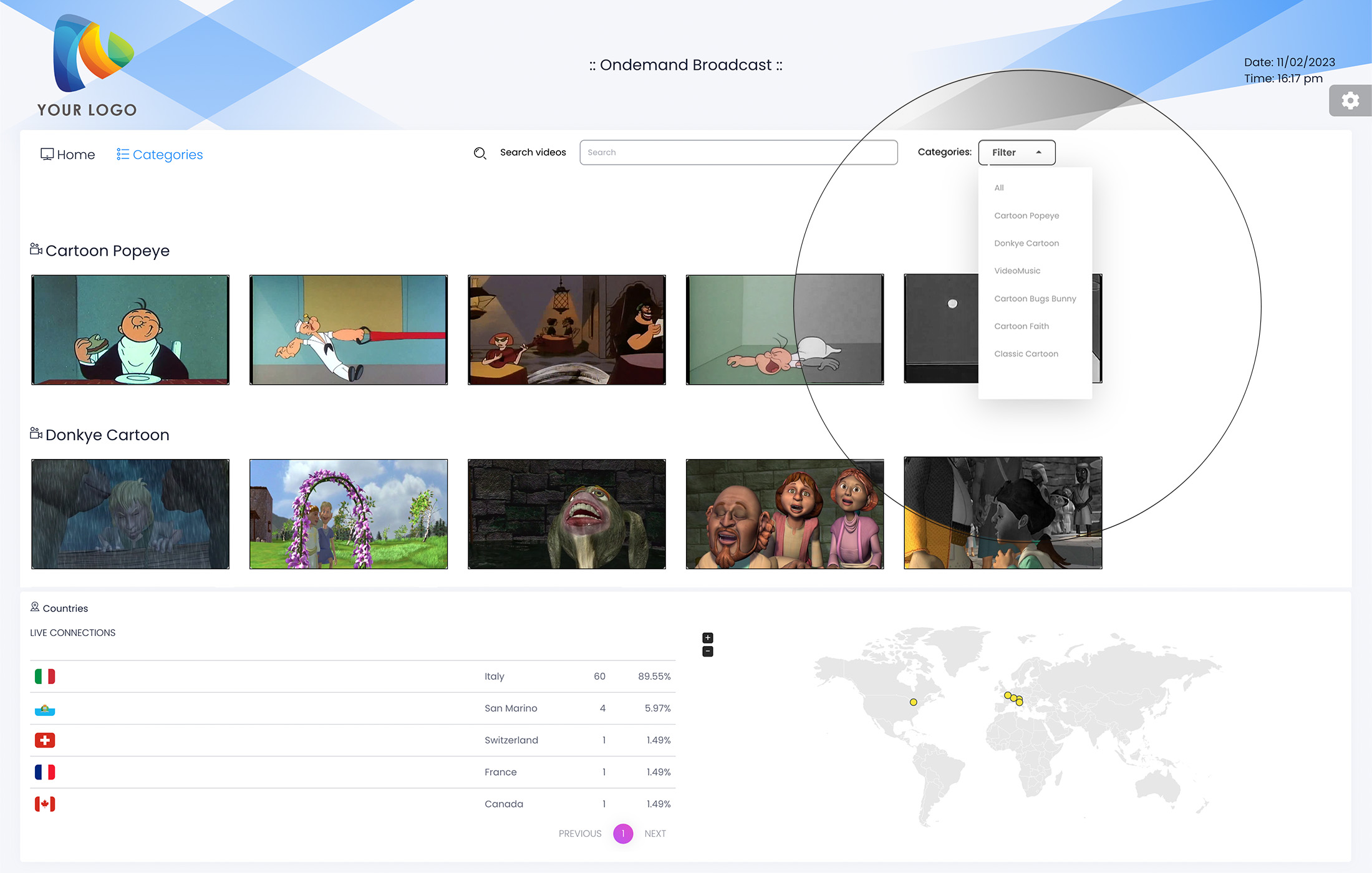
Task: Choose VideoMusic in the filter list
Action: (x=1017, y=271)
